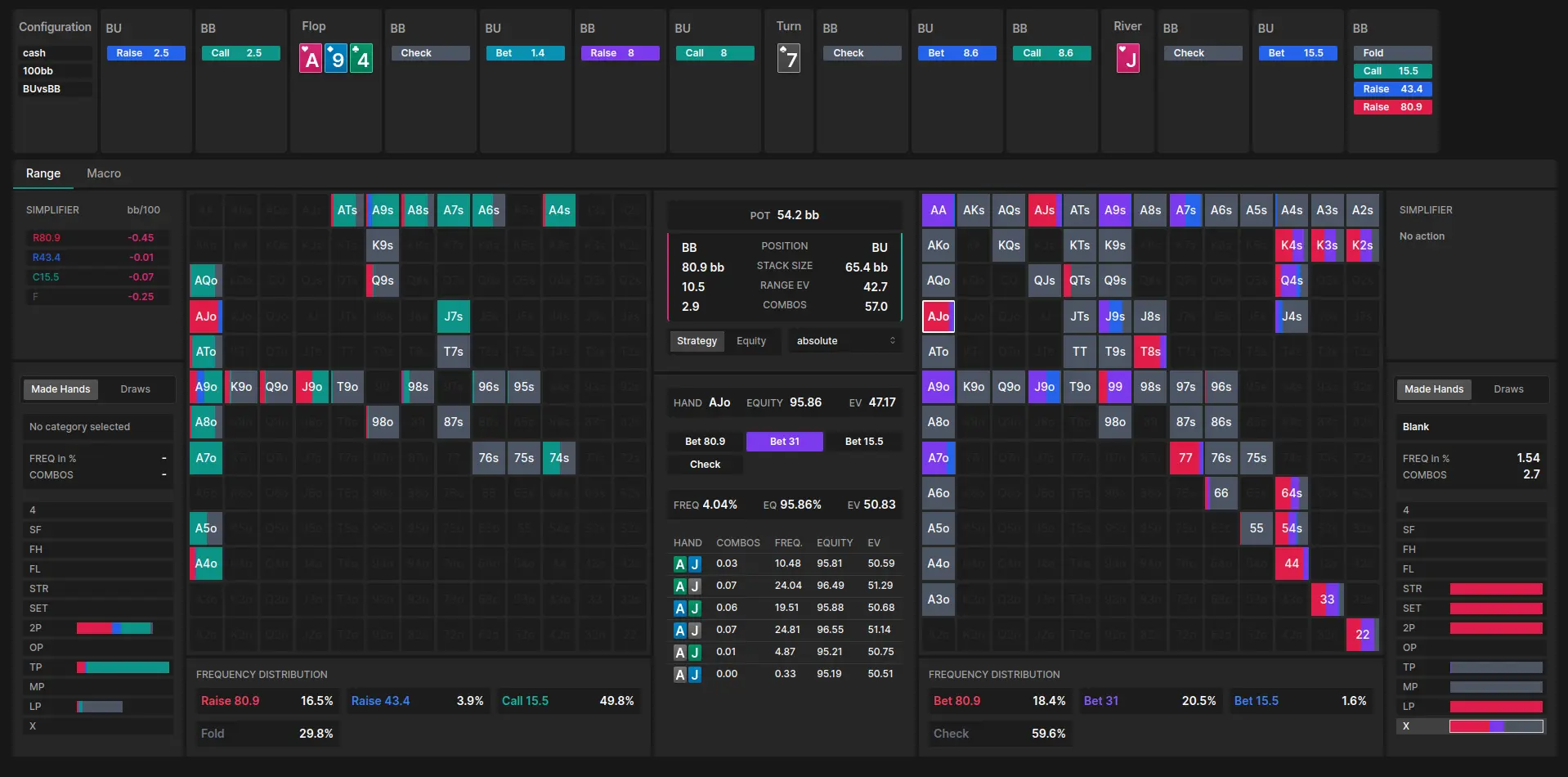Select the 9 of clubs flop card

335,58
